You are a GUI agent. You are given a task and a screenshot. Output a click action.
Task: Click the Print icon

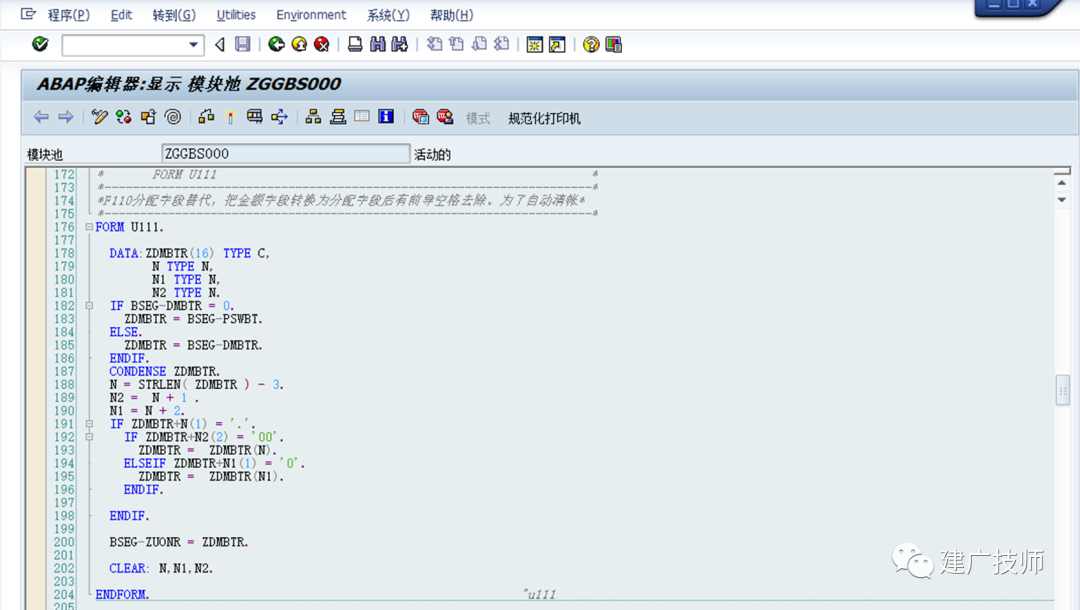[355, 45]
